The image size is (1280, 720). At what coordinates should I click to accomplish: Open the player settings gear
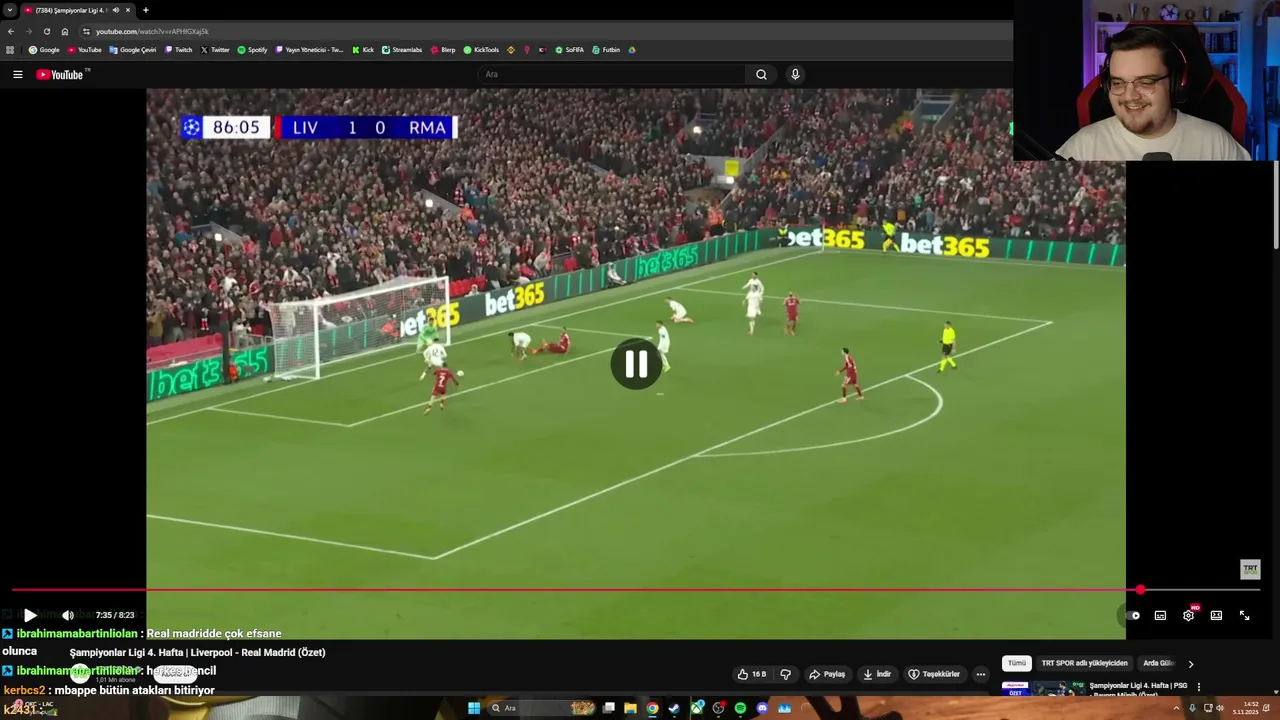coord(1188,615)
